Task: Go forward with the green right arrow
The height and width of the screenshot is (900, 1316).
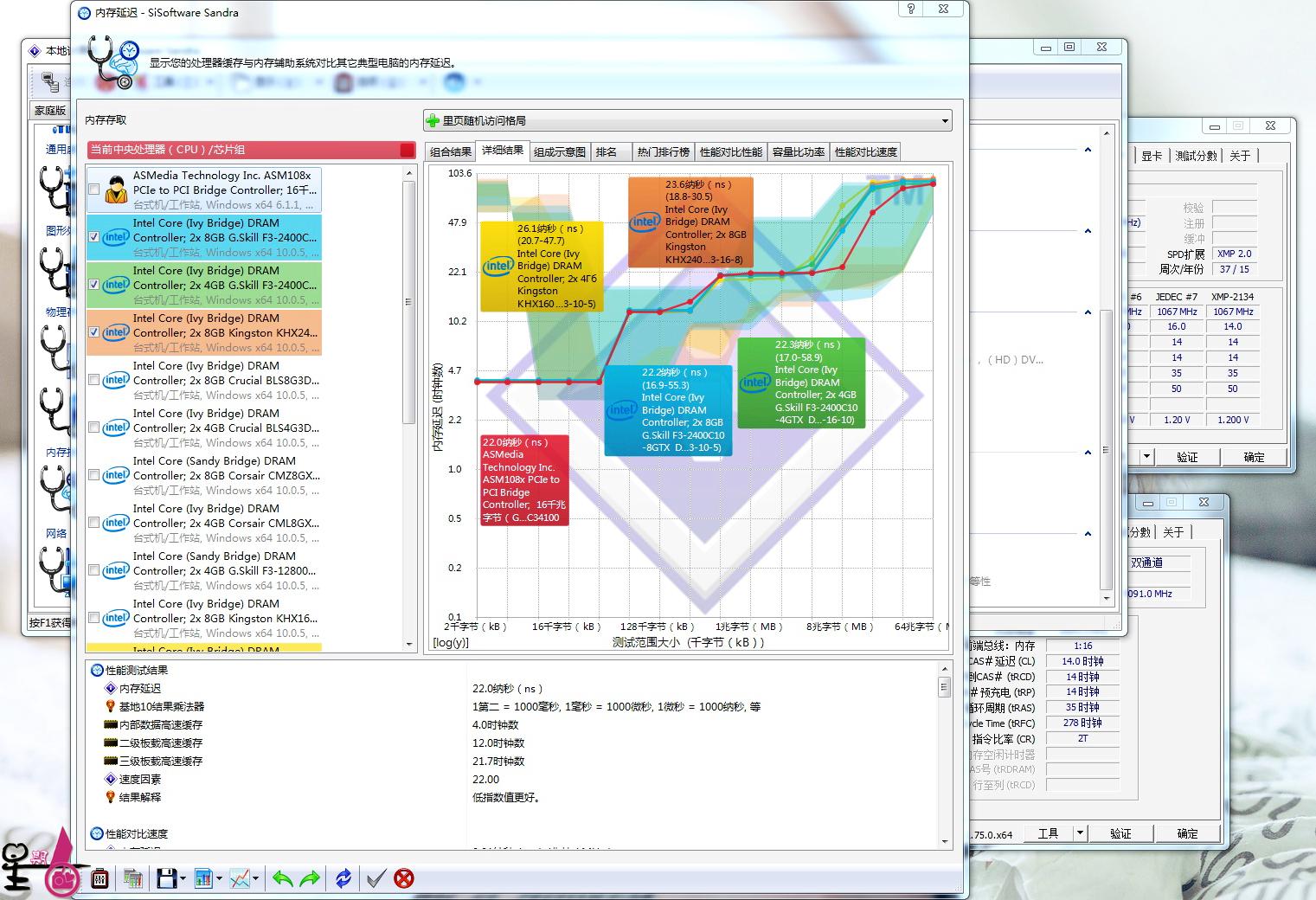Action: (x=309, y=878)
